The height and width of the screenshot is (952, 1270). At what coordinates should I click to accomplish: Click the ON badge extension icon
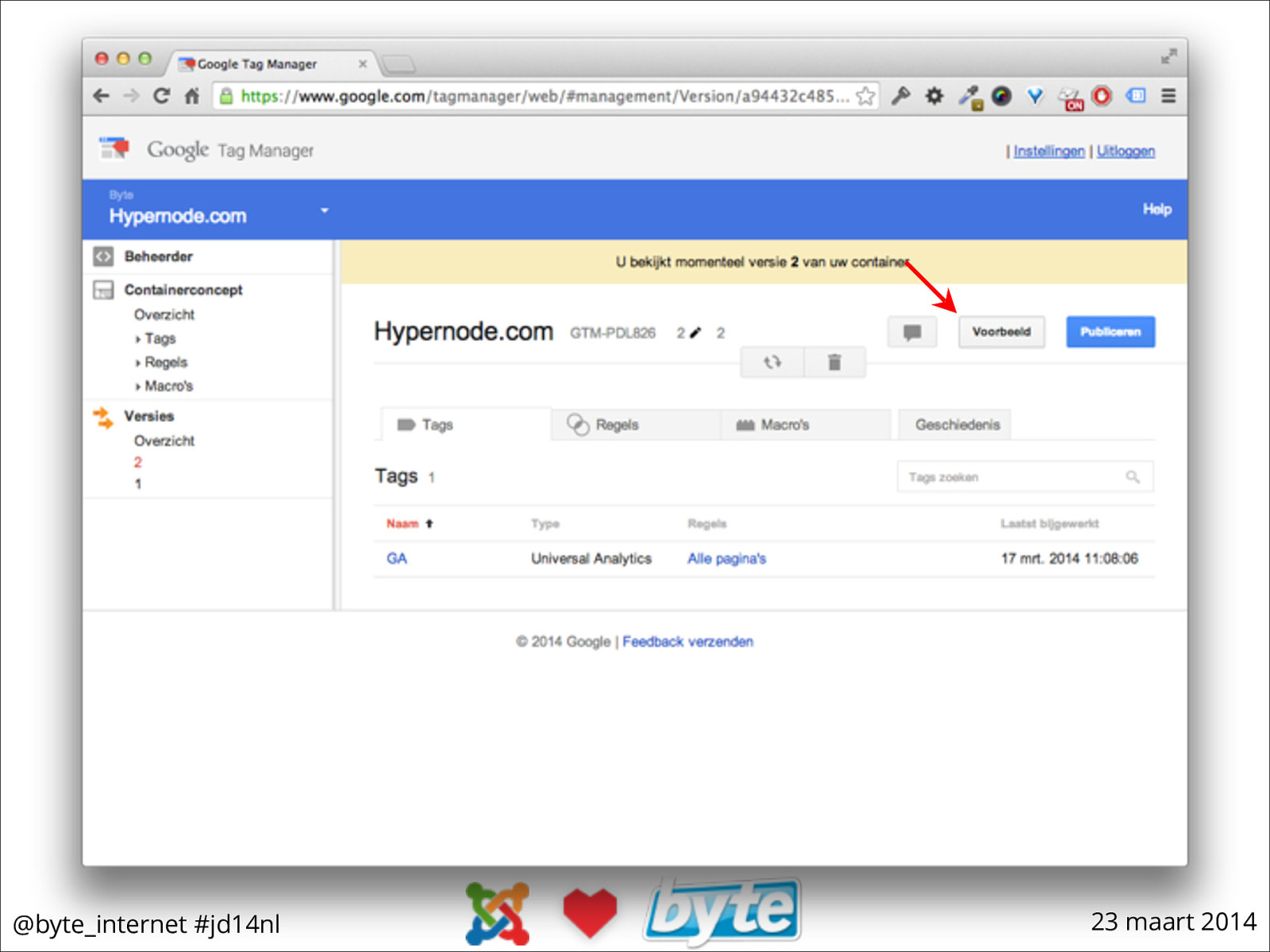(x=1071, y=98)
